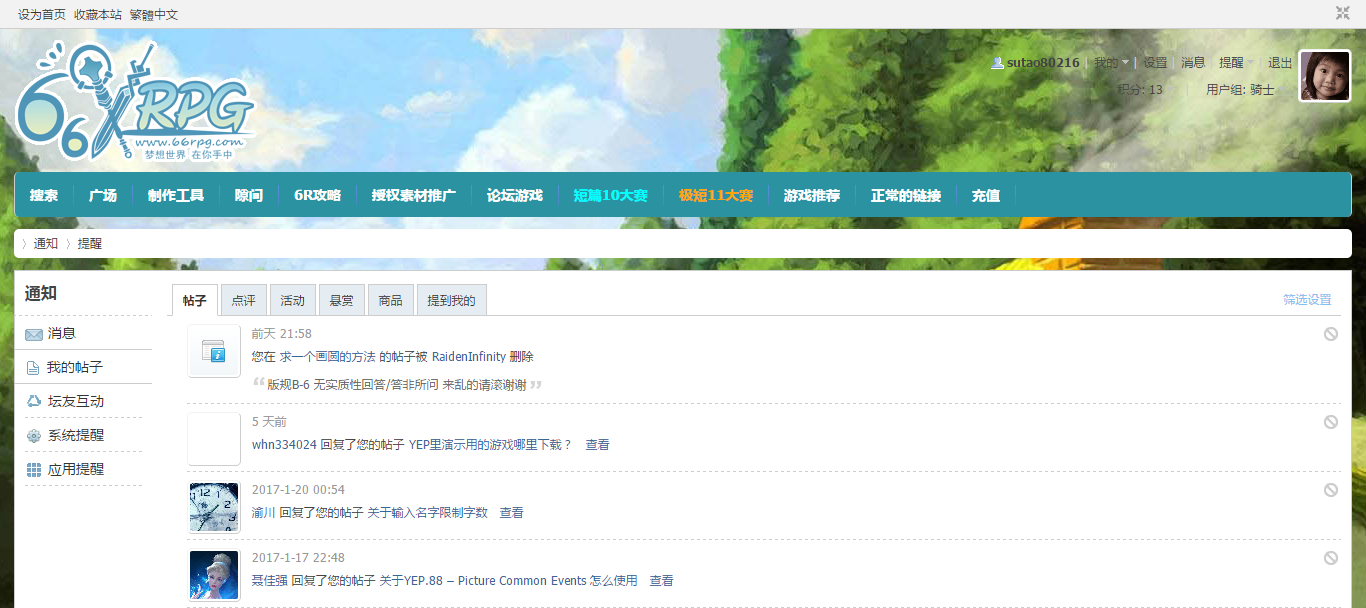Open 授权素材推广 in the navigation bar

414,195
